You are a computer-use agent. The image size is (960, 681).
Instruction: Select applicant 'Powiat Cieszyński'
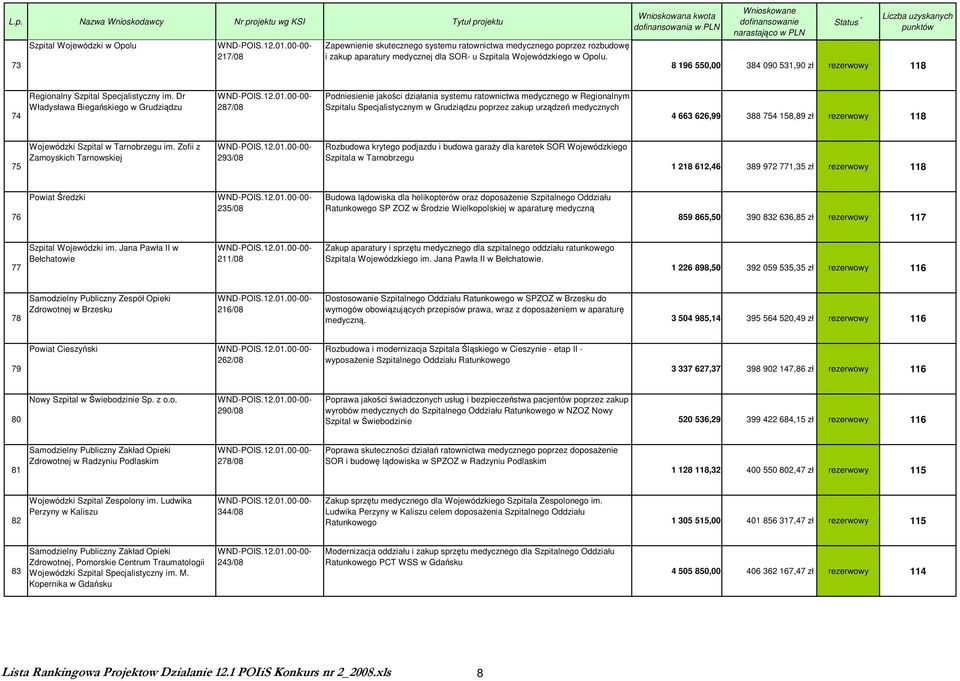[64, 349]
